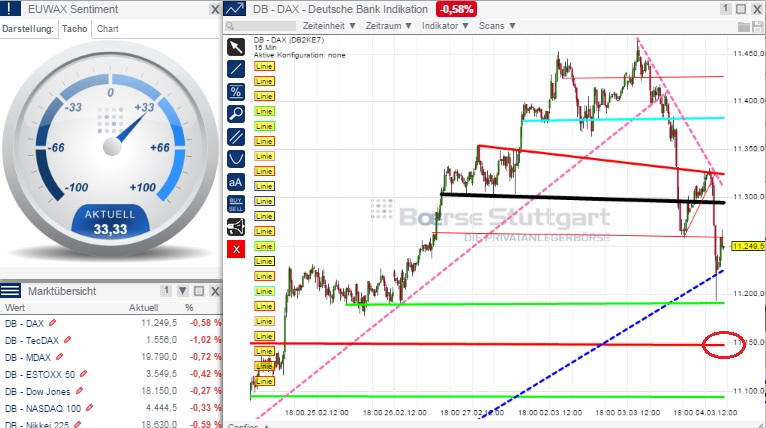Click the value 3.549,5 in Marktübersicht

click(x=162, y=374)
